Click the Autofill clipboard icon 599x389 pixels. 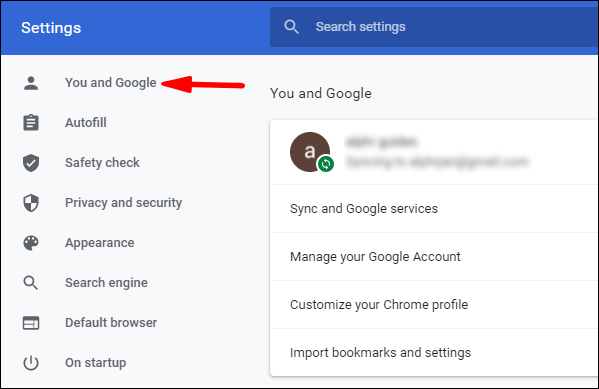tap(31, 123)
